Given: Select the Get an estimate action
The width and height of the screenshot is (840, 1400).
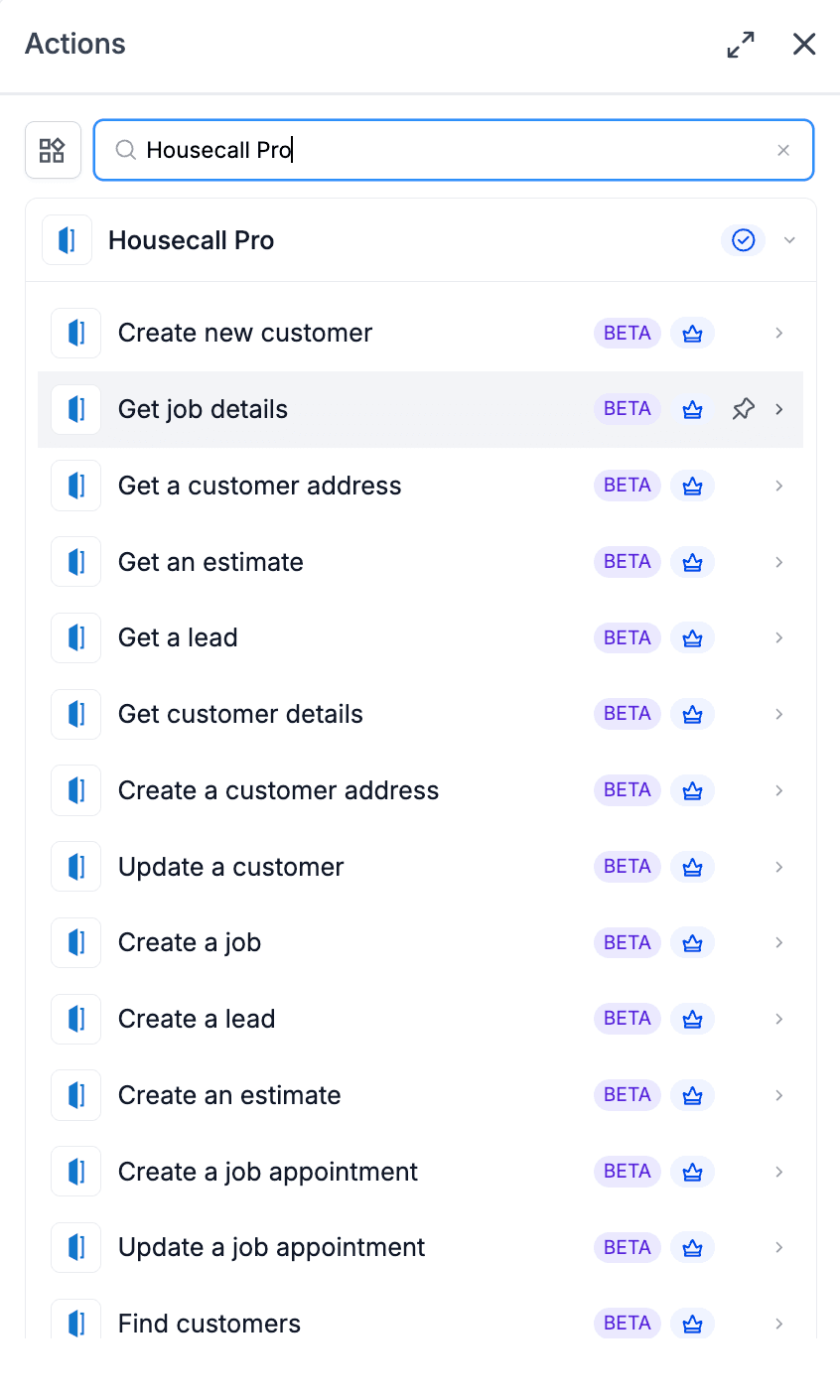Looking at the screenshot, I should pyautogui.click(x=420, y=562).
